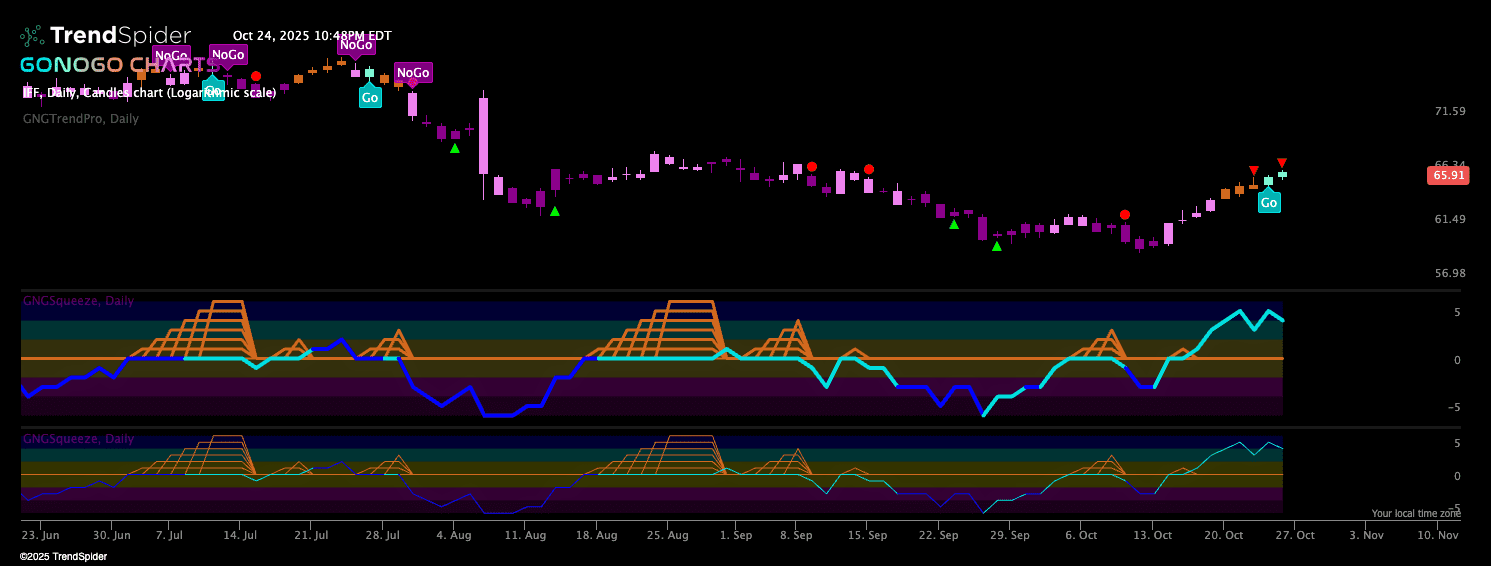
Task: Click the 21. Jul date label
Action: tap(312, 535)
